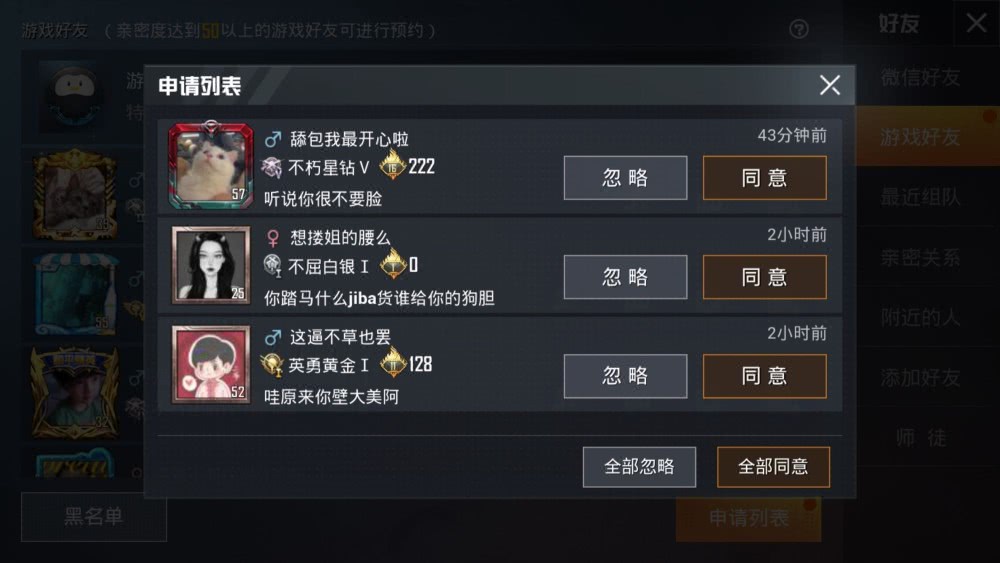Switch to the 最近组队 tab
This screenshot has height=563, width=1000.
(x=920, y=197)
